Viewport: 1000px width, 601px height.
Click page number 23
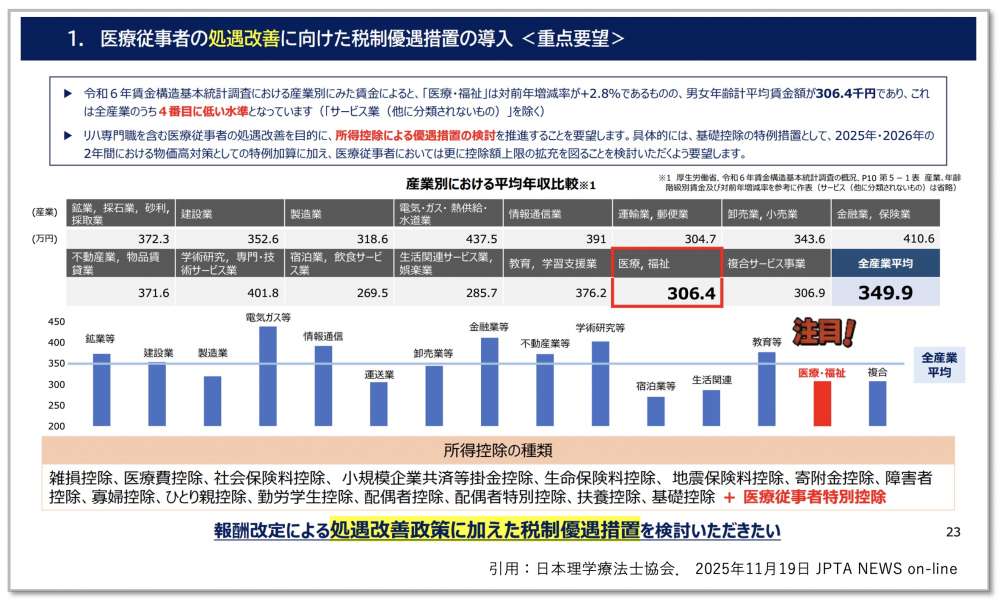click(952, 531)
